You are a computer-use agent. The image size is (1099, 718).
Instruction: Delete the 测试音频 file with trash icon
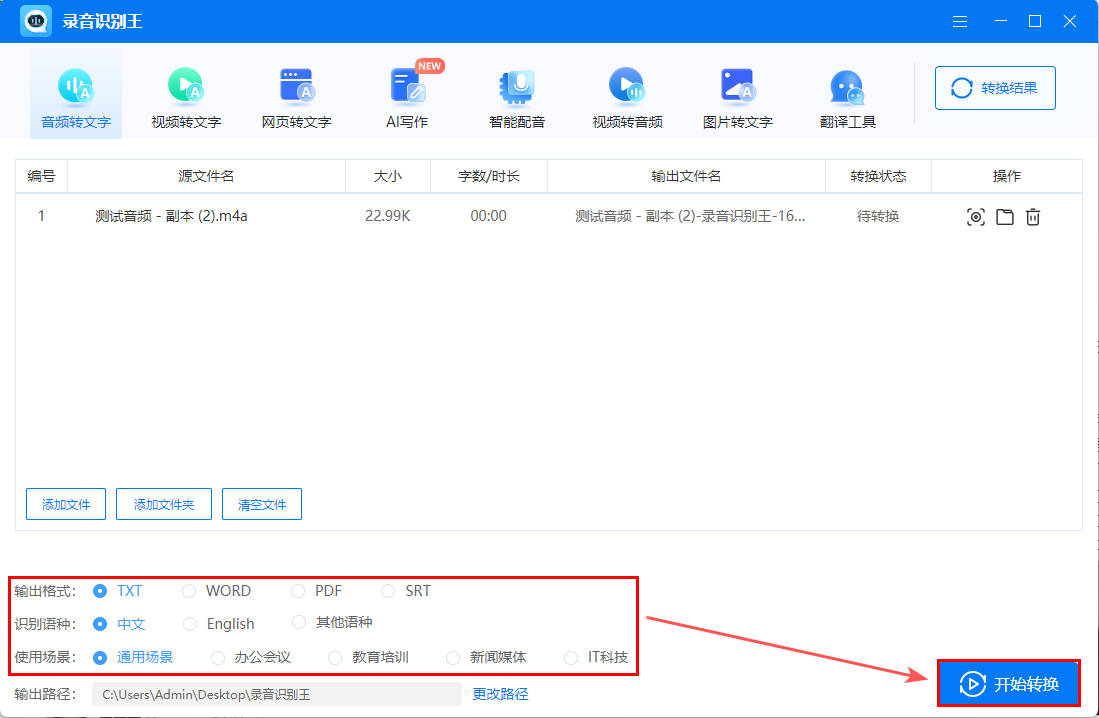pos(1033,216)
